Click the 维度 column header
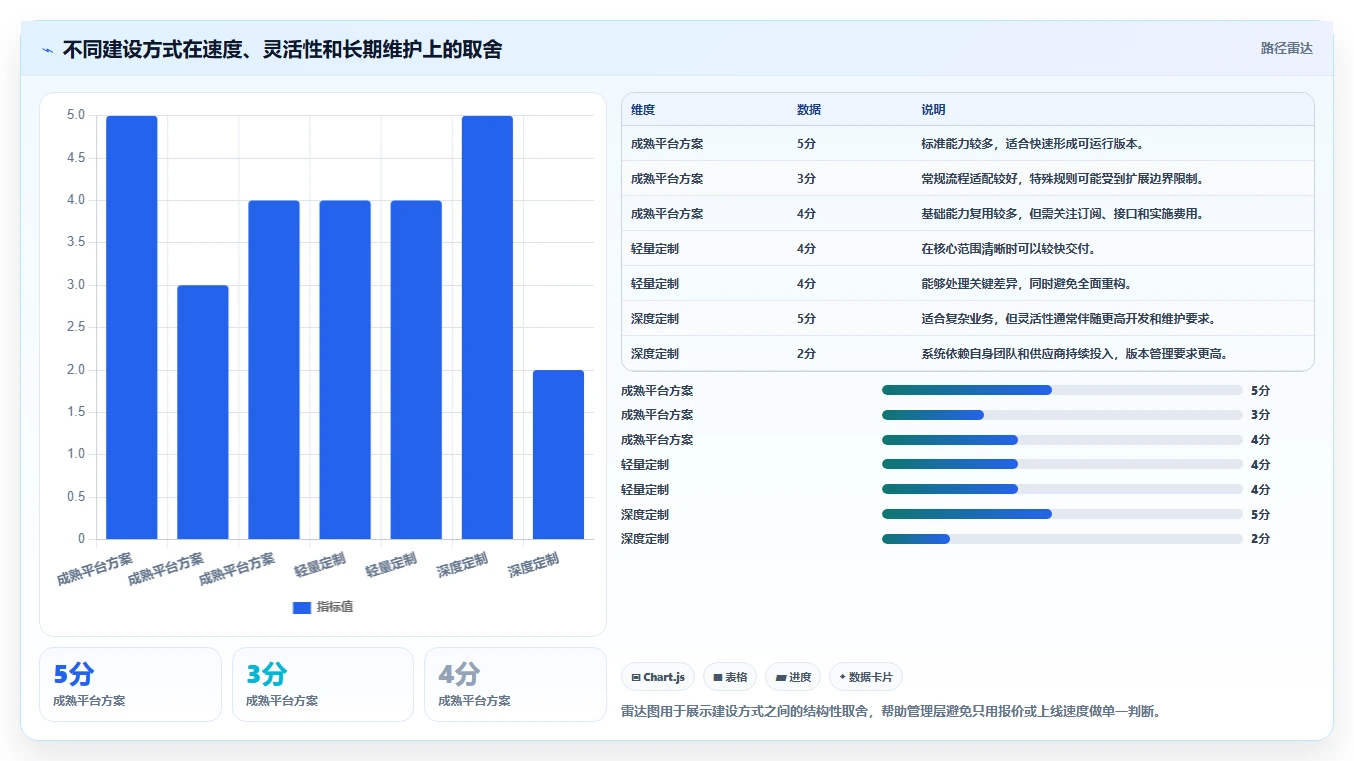Screen dimensions: 1354x761 pos(643,110)
